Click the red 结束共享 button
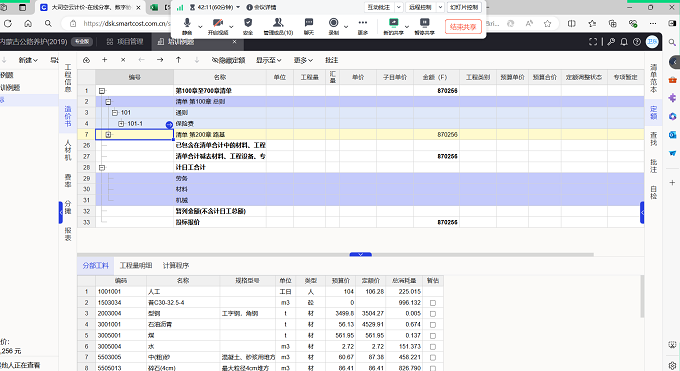680x371 pixels. [463, 27]
